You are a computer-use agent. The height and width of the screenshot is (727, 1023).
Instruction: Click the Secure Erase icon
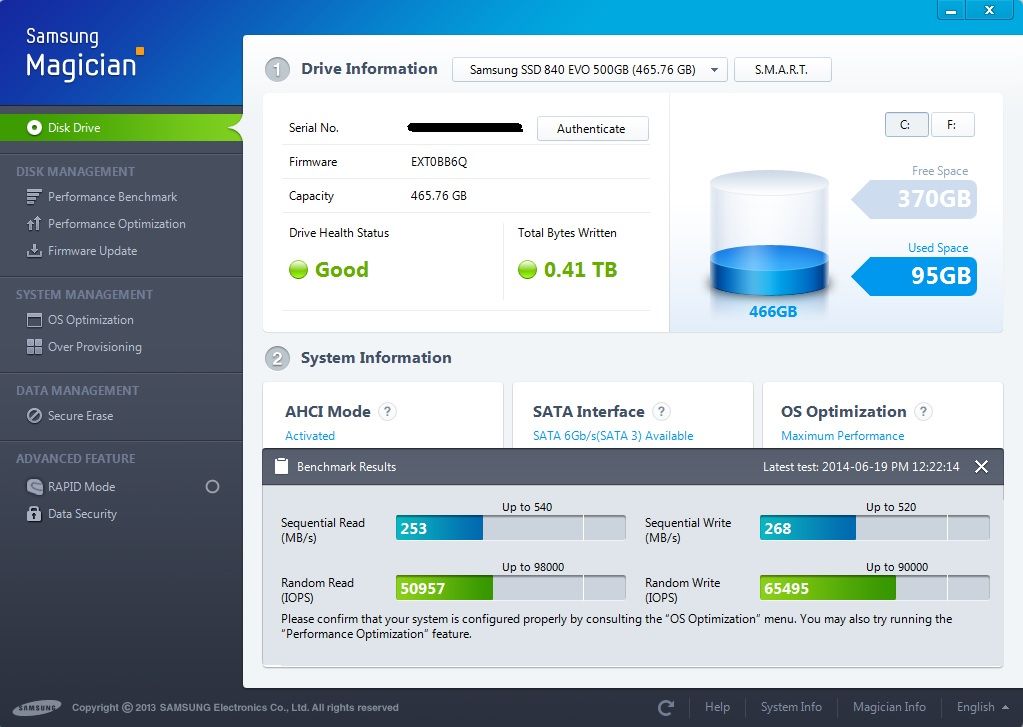(34, 416)
